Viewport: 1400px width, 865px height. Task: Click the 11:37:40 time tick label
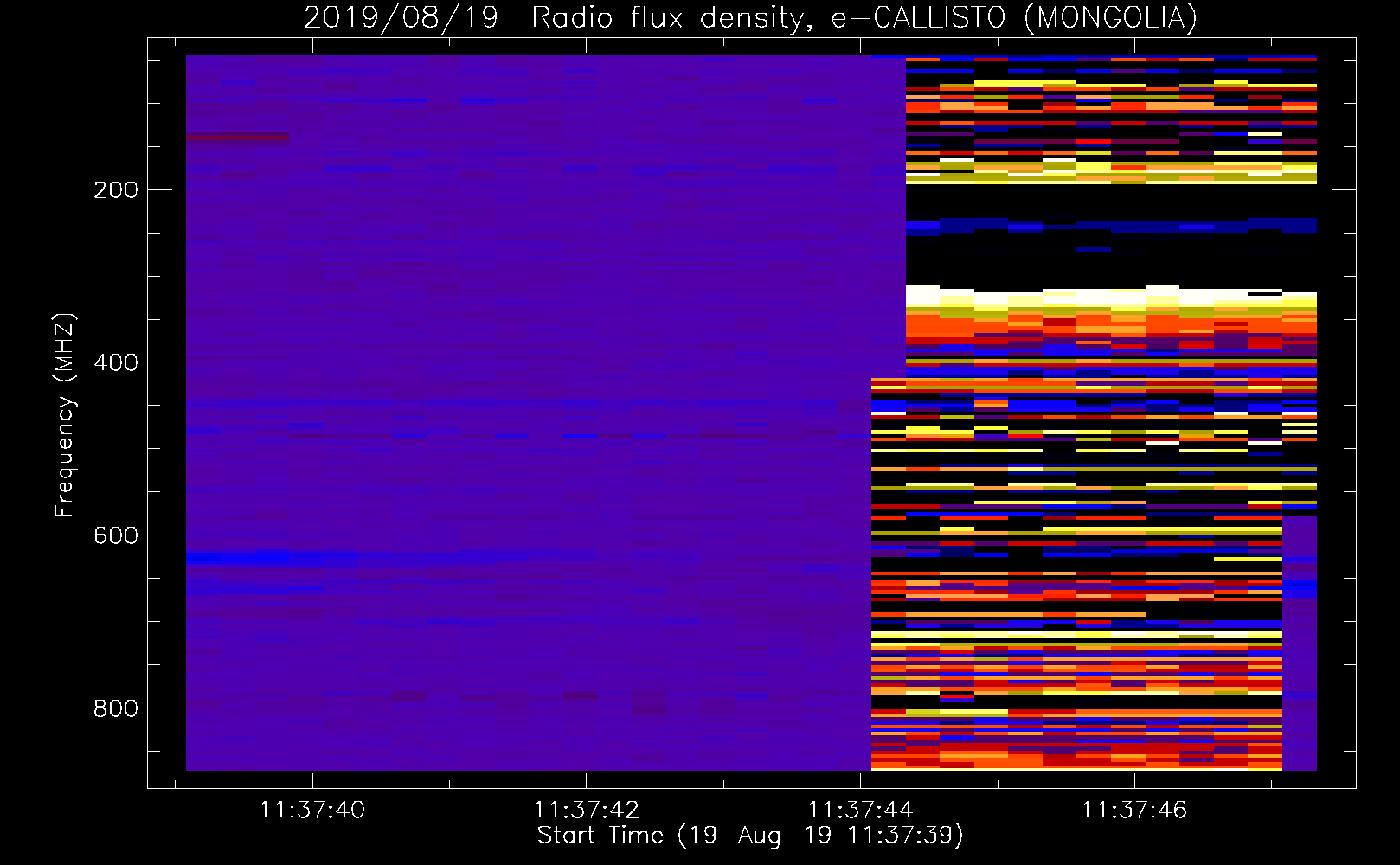point(312,811)
